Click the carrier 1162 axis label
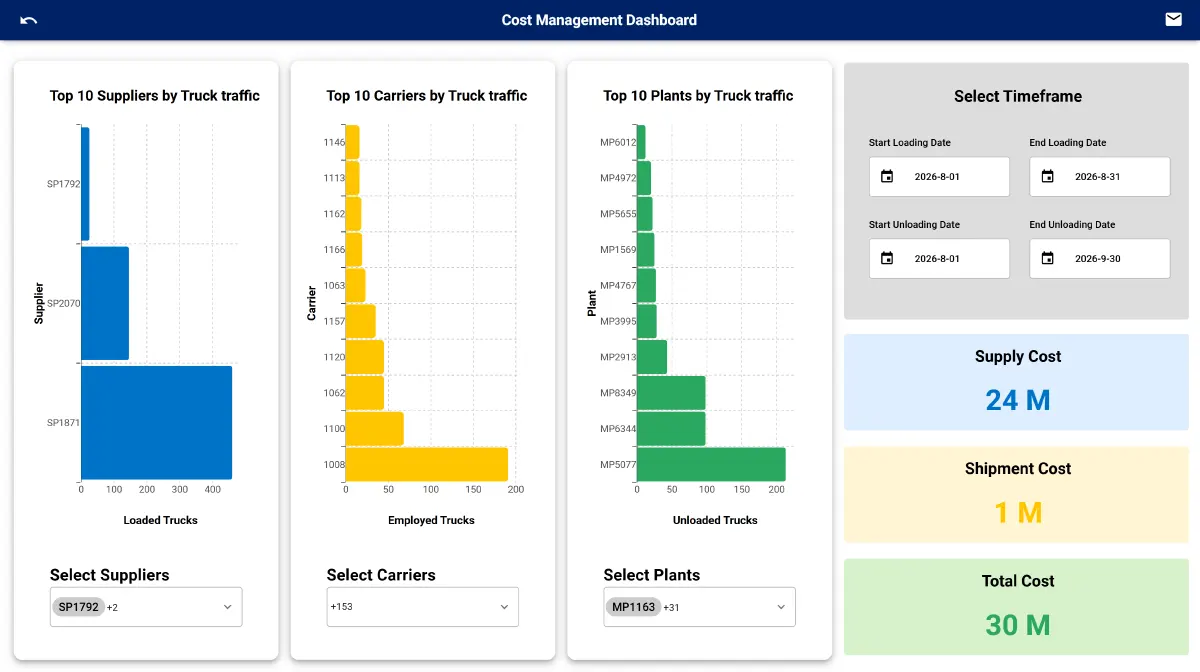 tap(334, 214)
